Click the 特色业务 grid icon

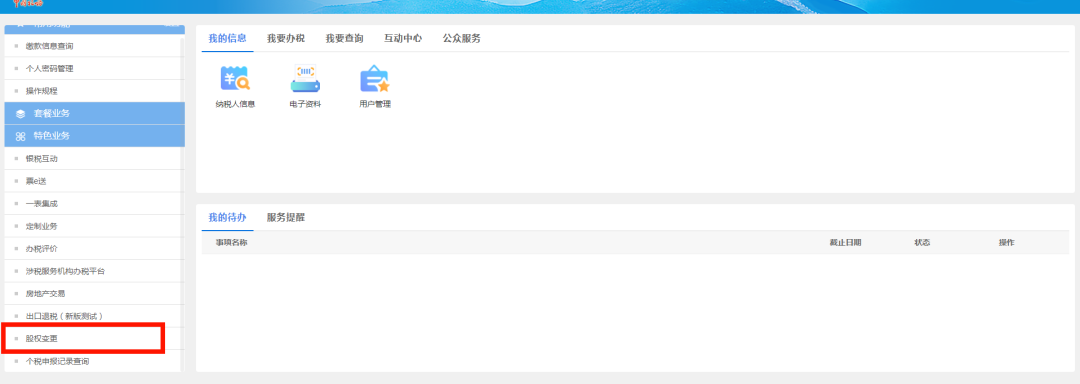[x=21, y=136]
